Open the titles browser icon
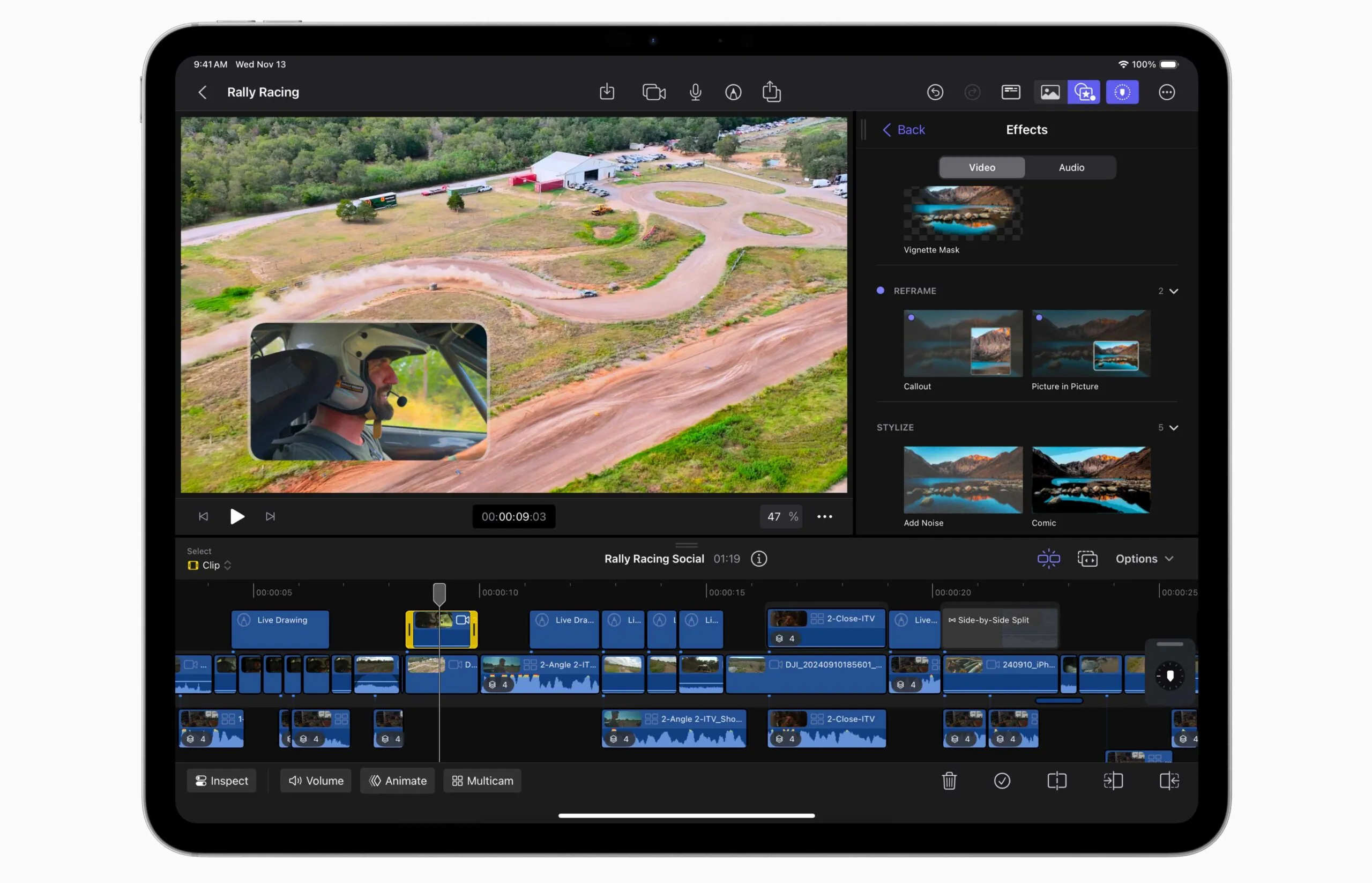This screenshot has width=1372, height=883. point(1010,92)
